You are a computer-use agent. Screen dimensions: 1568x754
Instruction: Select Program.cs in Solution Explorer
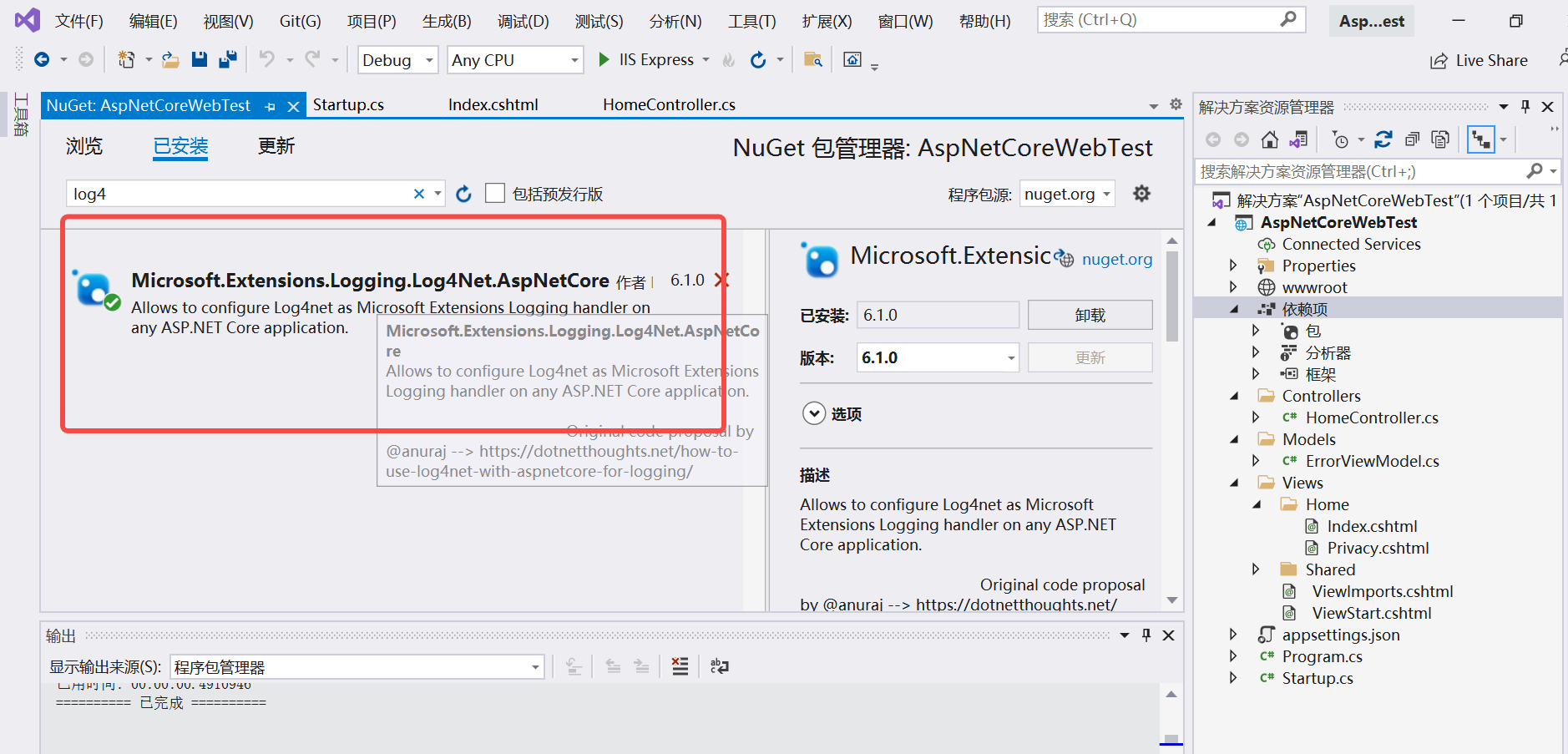coord(1323,656)
